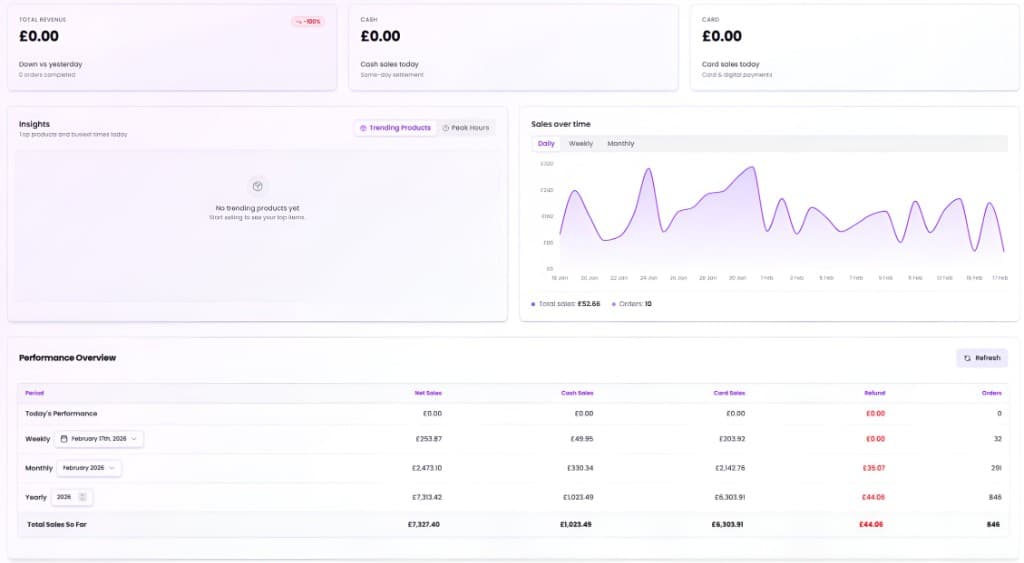
Task: Click the Cash card £0.00 amount
Action: pyautogui.click(x=381, y=37)
